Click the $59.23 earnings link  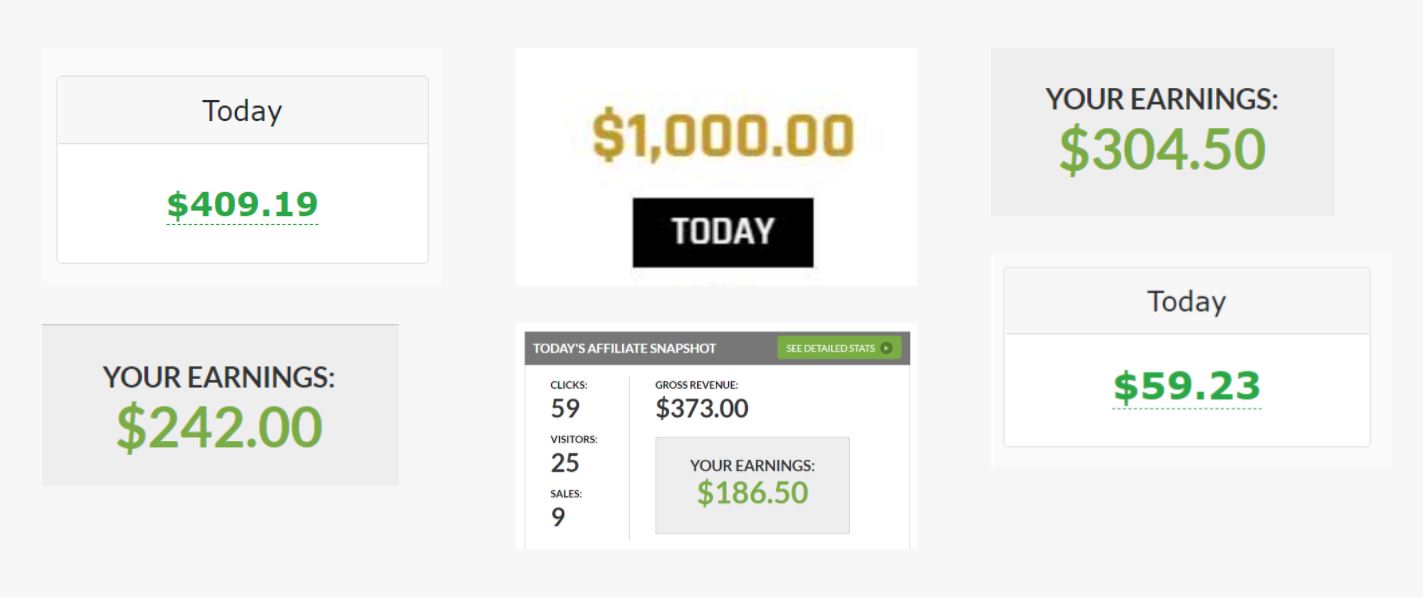[x=1187, y=388]
